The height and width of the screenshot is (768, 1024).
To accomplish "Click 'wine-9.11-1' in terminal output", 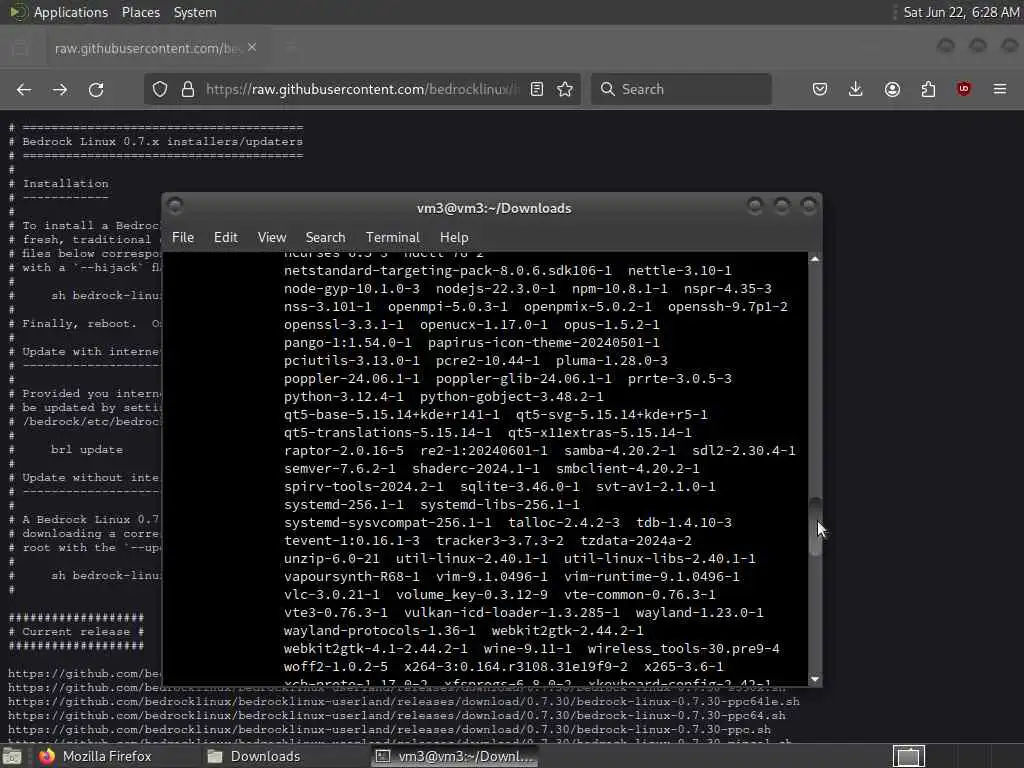I will (527, 648).
